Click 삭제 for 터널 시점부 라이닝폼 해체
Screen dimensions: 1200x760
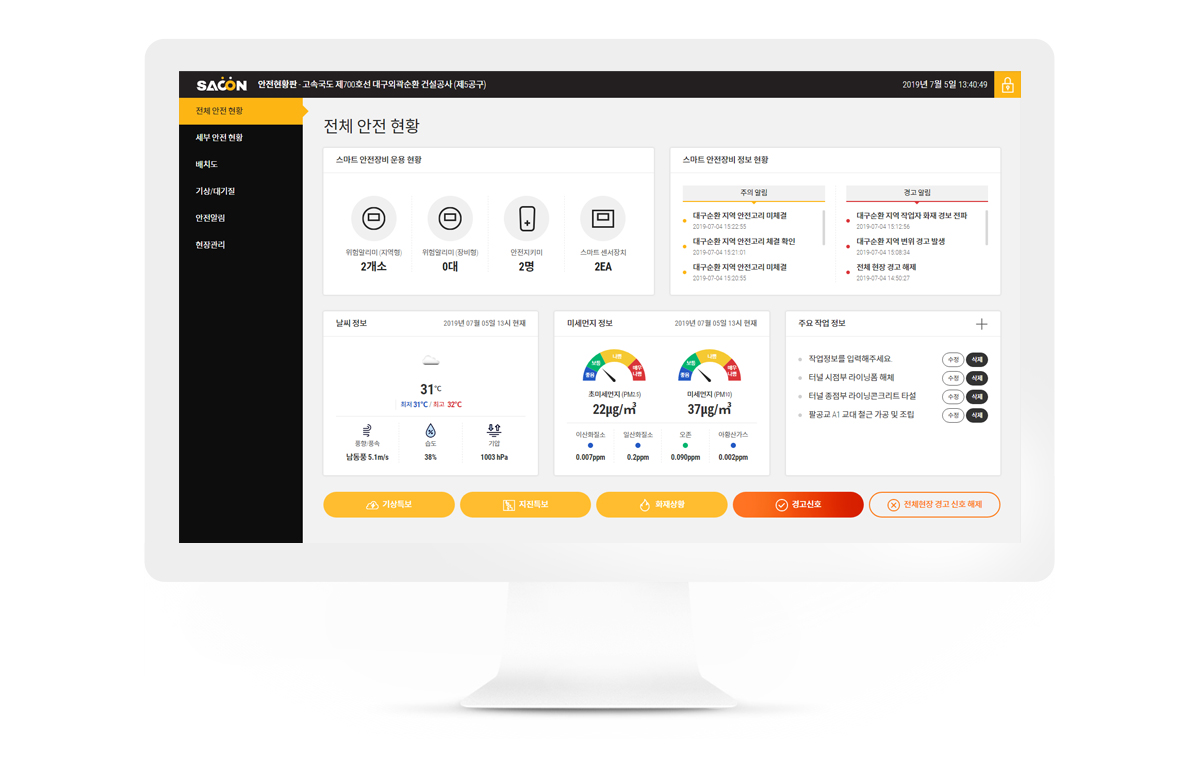click(977, 378)
